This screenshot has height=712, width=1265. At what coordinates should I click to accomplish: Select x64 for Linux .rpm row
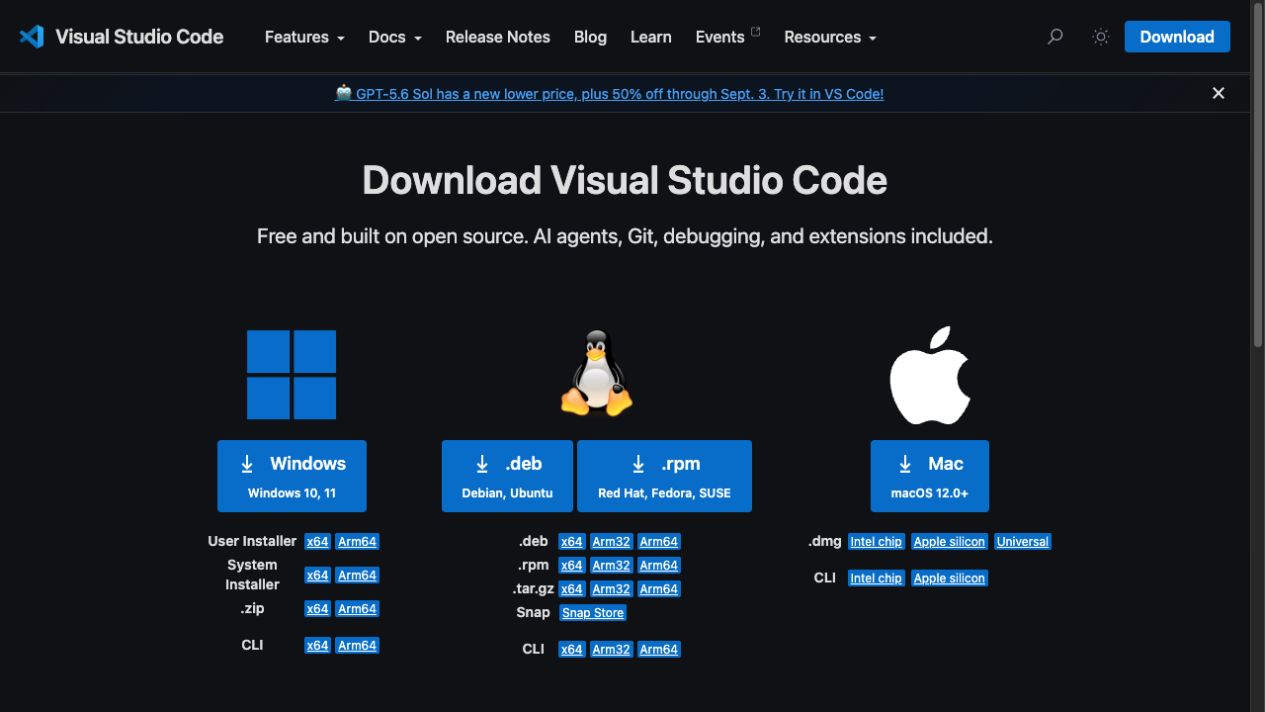tap(571, 566)
